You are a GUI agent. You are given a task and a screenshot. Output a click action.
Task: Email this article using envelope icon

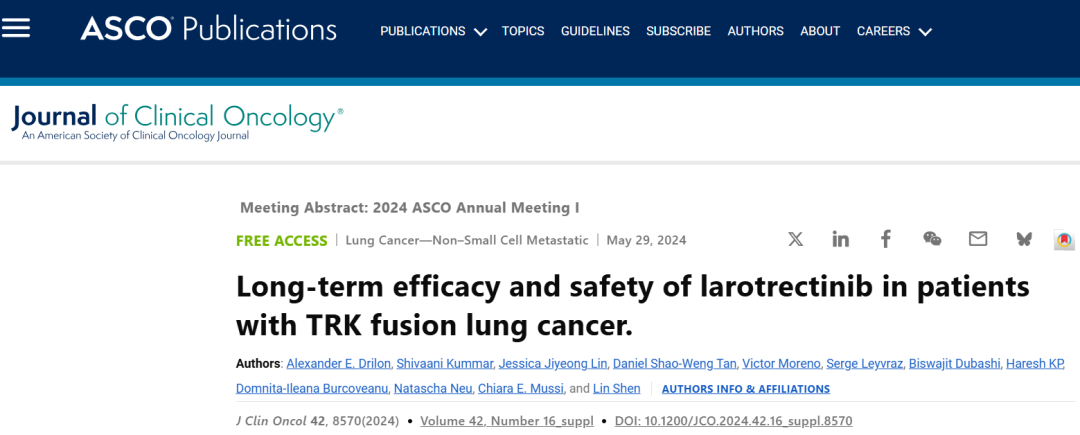pyautogui.click(x=977, y=240)
